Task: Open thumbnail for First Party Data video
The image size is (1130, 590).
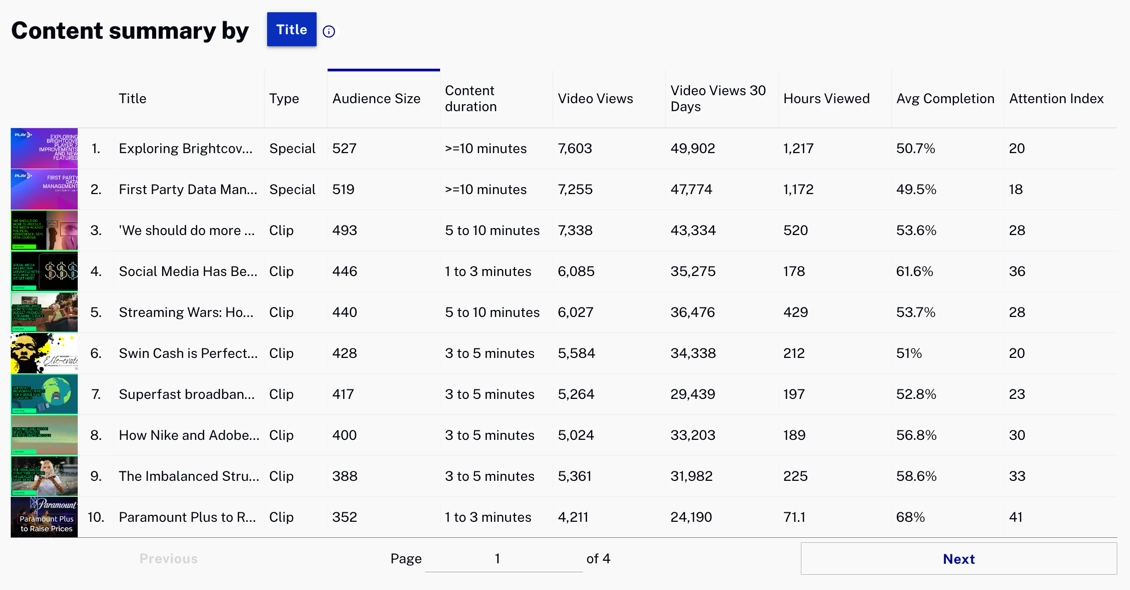Action: (x=44, y=189)
